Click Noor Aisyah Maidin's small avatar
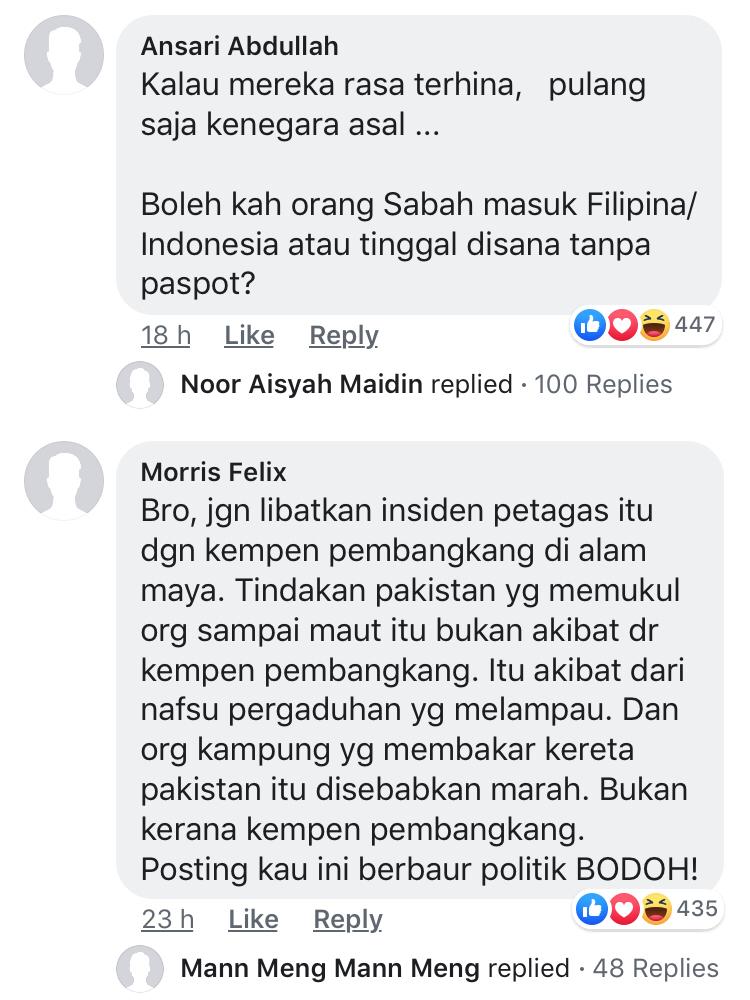This screenshot has width=750, height=1000. pyautogui.click(x=140, y=385)
